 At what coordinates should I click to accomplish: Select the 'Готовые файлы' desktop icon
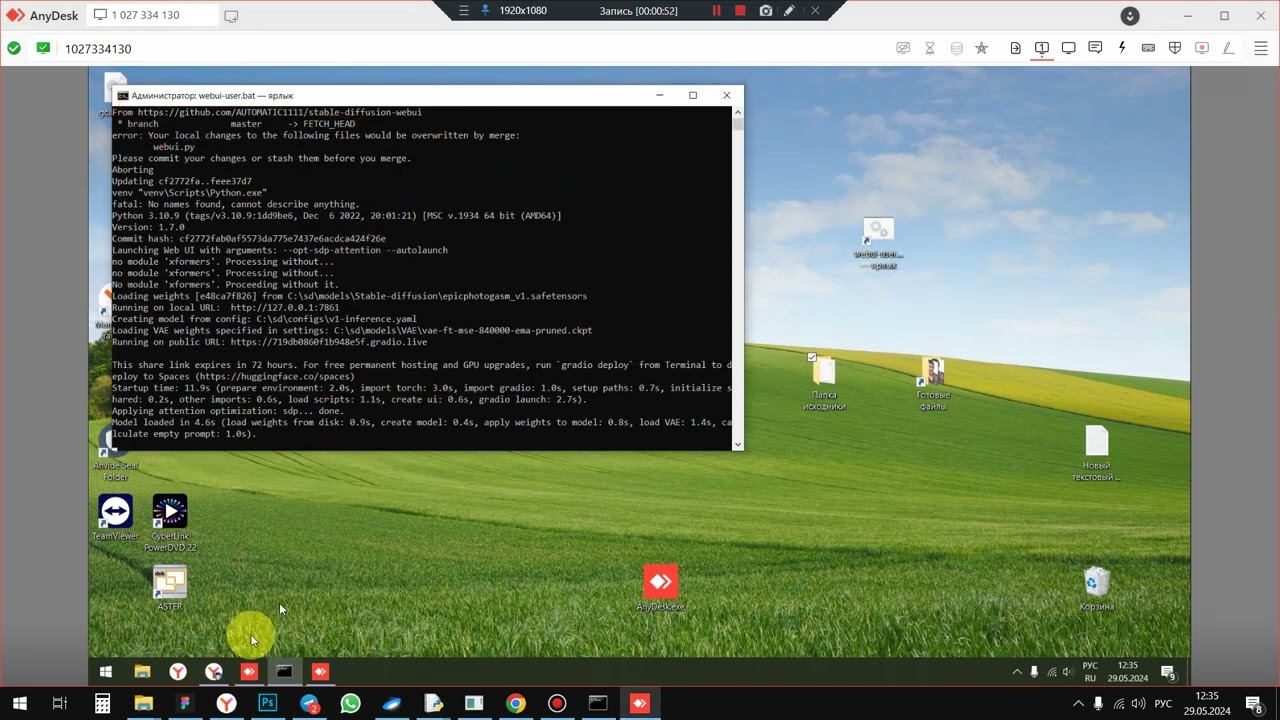(933, 384)
